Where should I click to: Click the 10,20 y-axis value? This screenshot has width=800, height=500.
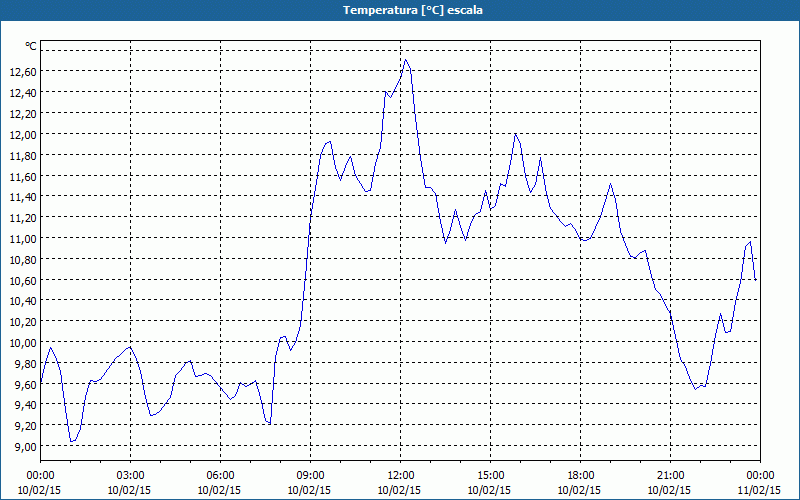(23, 321)
